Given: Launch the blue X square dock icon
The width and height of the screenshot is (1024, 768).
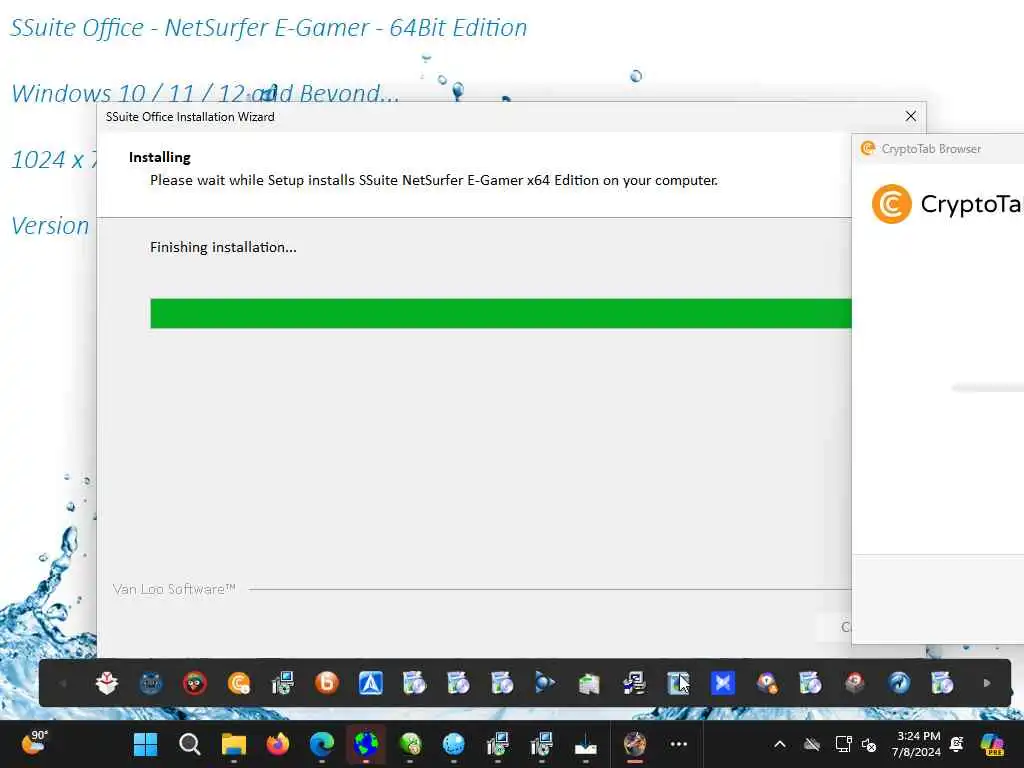Looking at the screenshot, I should pyautogui.click(x=722, y=683).
